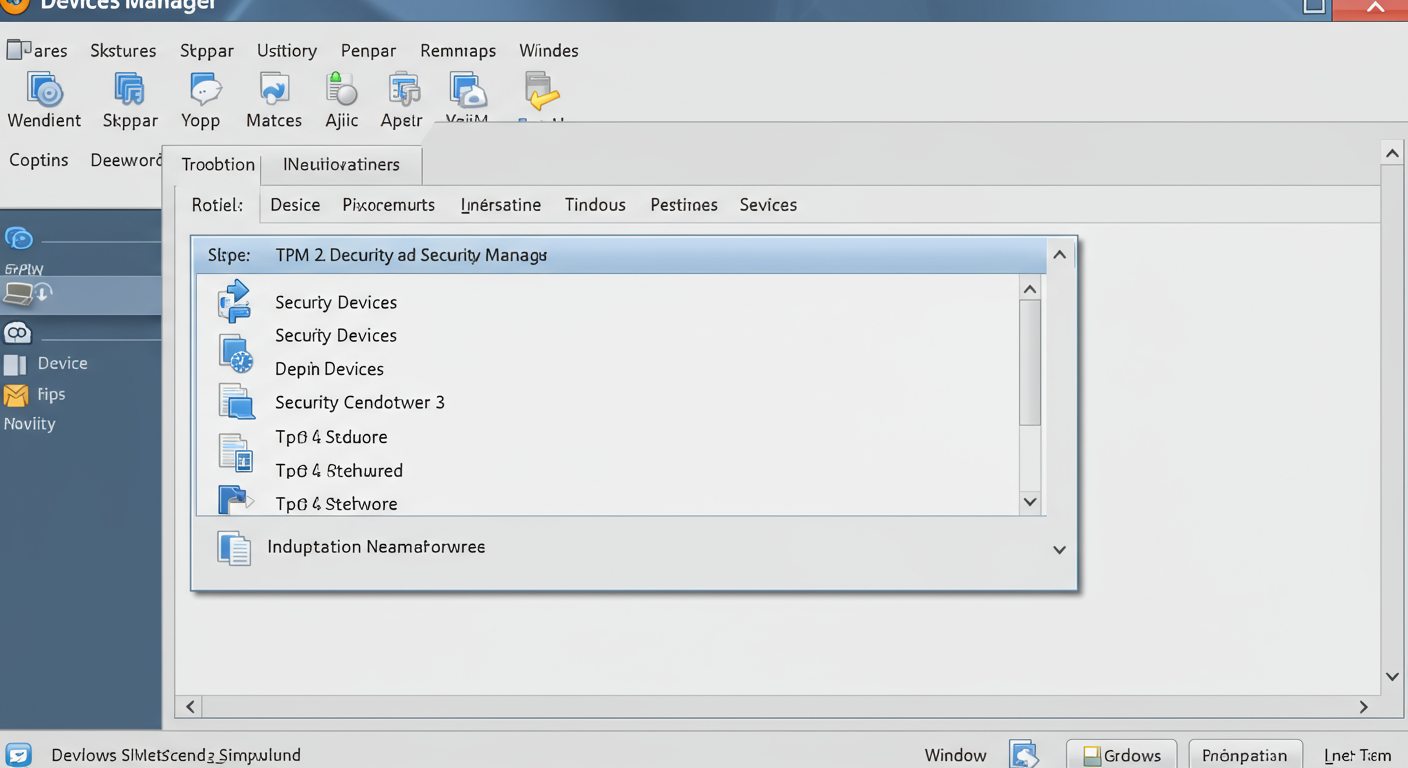Open the Yopp speech bubble icon

(204, 90)
